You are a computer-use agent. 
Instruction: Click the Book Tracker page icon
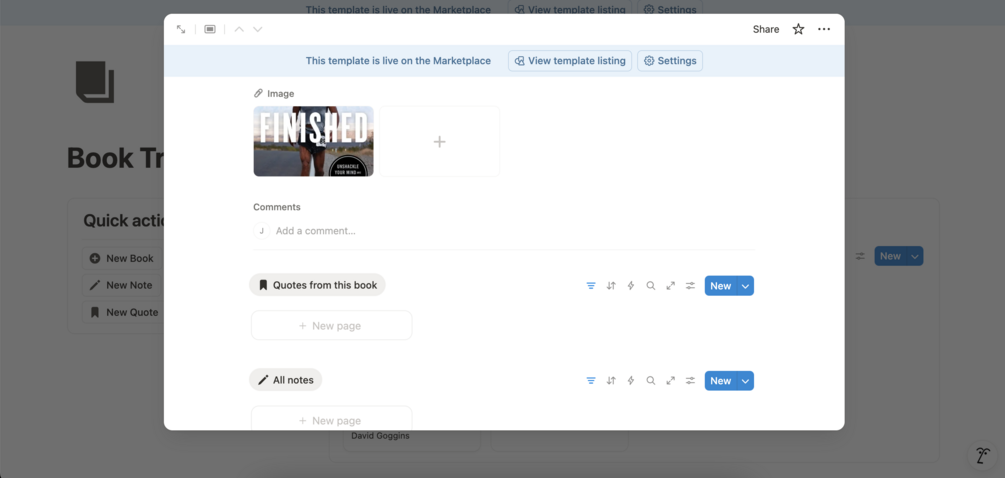click(x=95, y=82)
